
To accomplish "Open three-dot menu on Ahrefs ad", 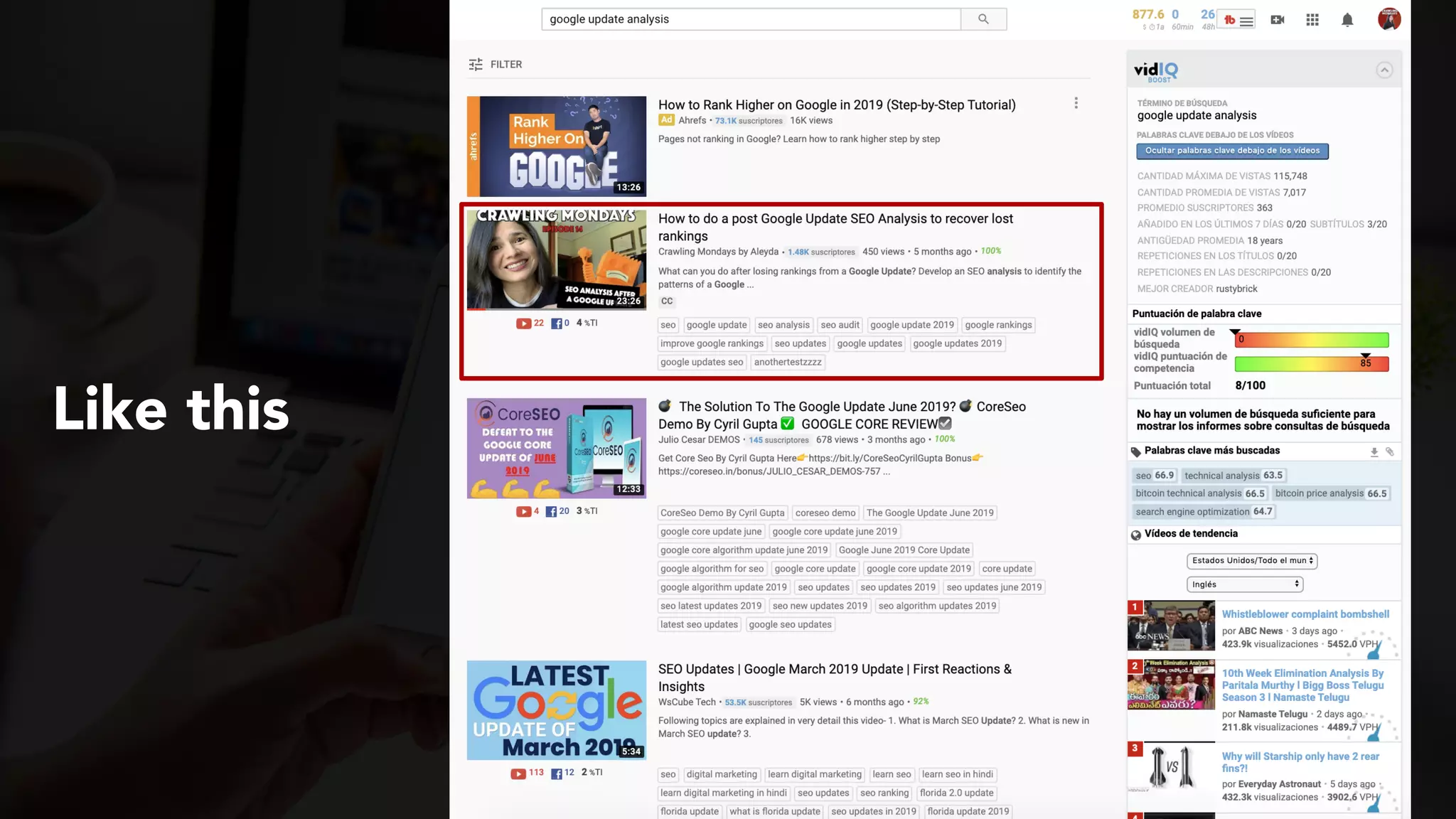I will click(1076, 103).
